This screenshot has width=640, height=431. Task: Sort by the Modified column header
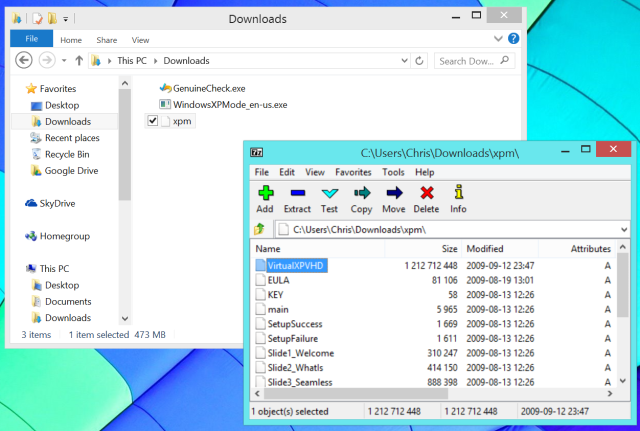[485, 248]
